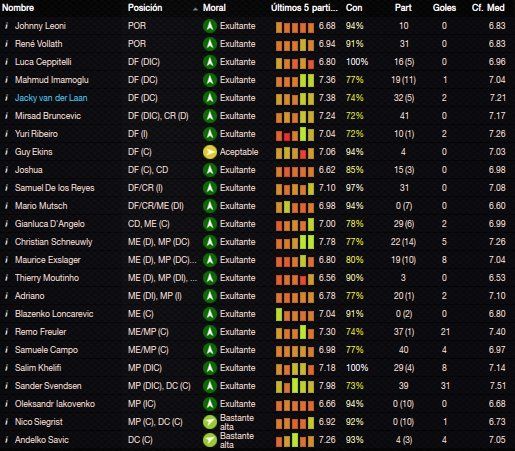Screen dimensions: 515x451
Task: Click Guy Ekins' yellow Aceptable morale icon
Action: 210,152
